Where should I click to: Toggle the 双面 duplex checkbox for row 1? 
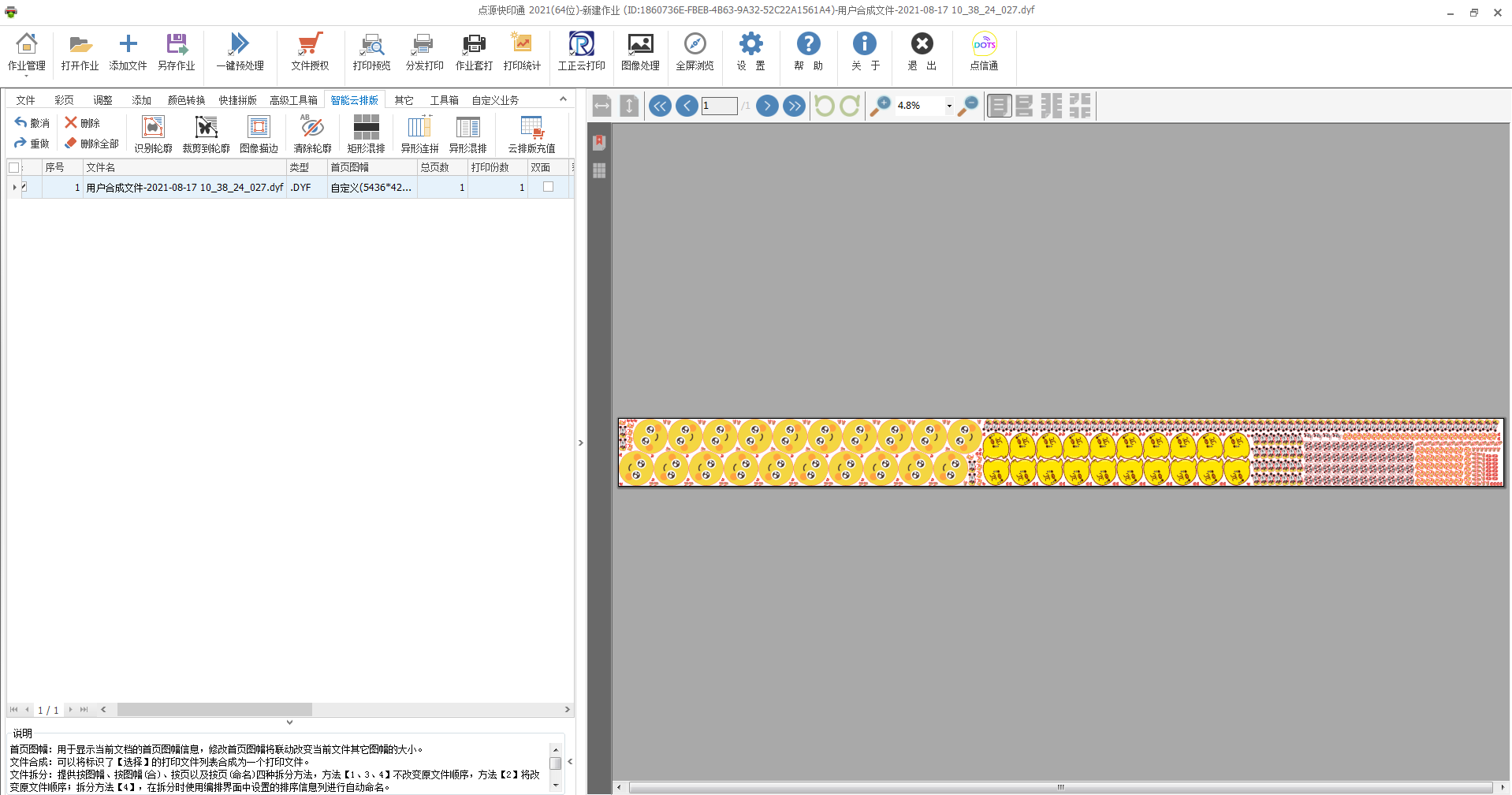[548, 187]
